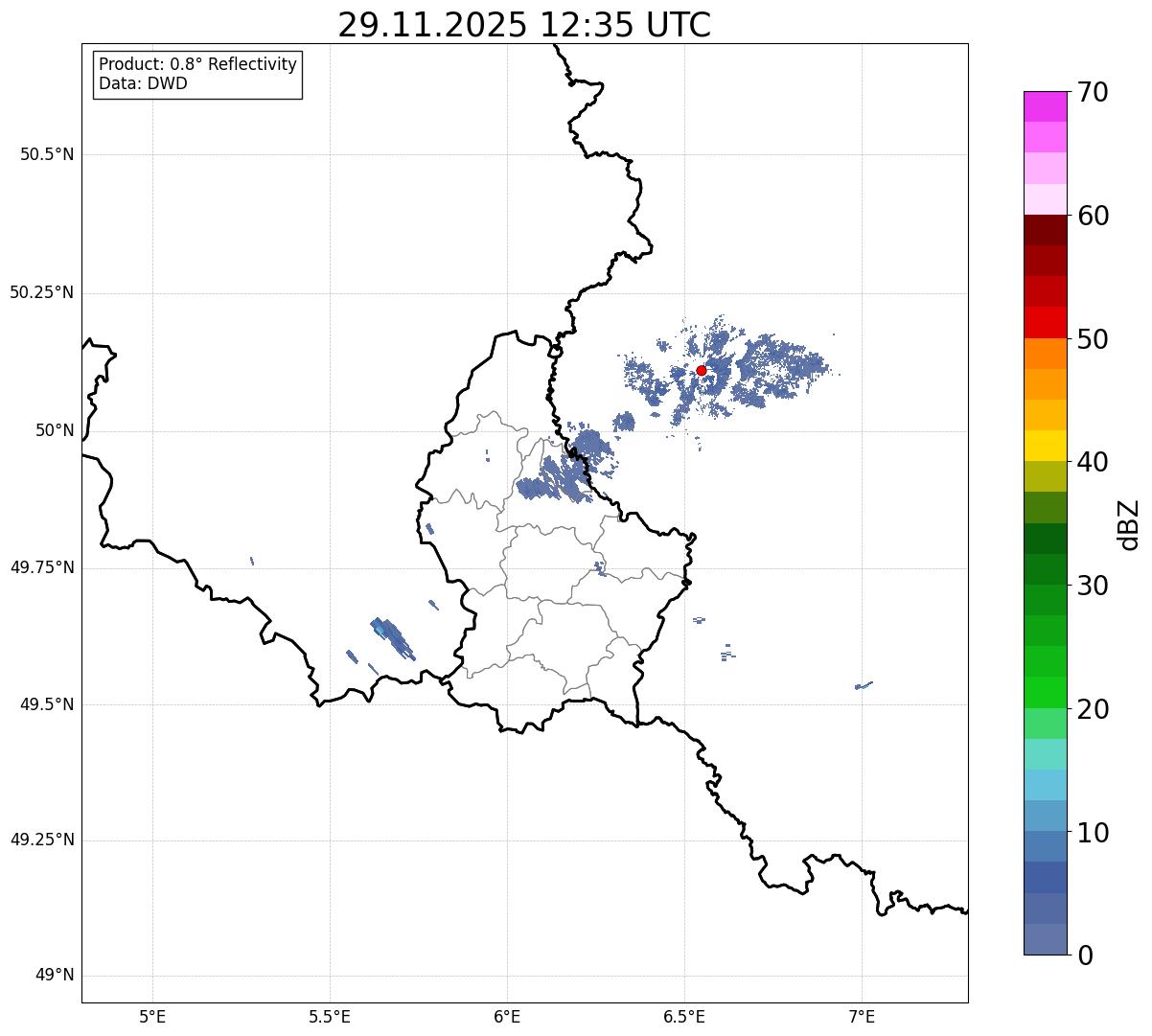The image size is (1152, 1036).
Task: Click the 50.25°N latitude label
Action: [x=41, y=292]
